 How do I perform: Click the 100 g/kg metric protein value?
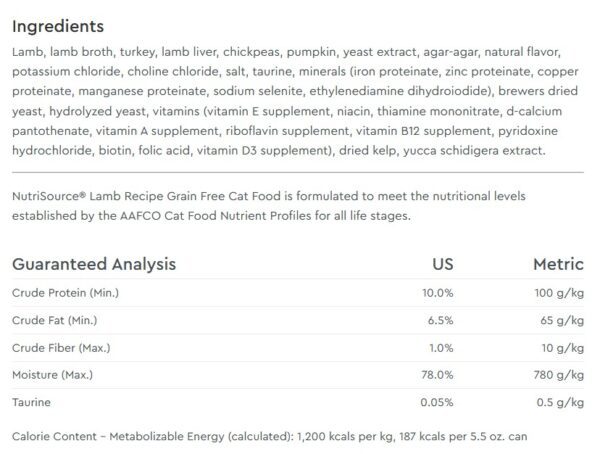coord(559,293)
